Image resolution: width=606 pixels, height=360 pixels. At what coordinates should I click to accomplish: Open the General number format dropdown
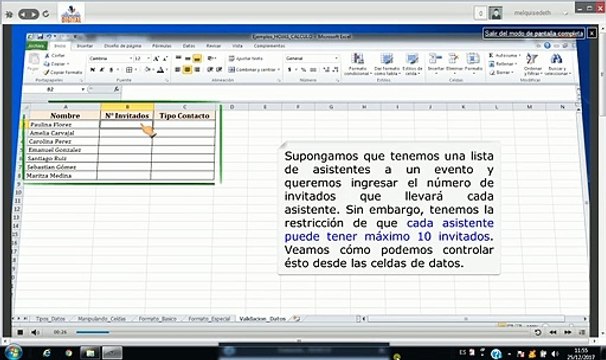(337, 58)
